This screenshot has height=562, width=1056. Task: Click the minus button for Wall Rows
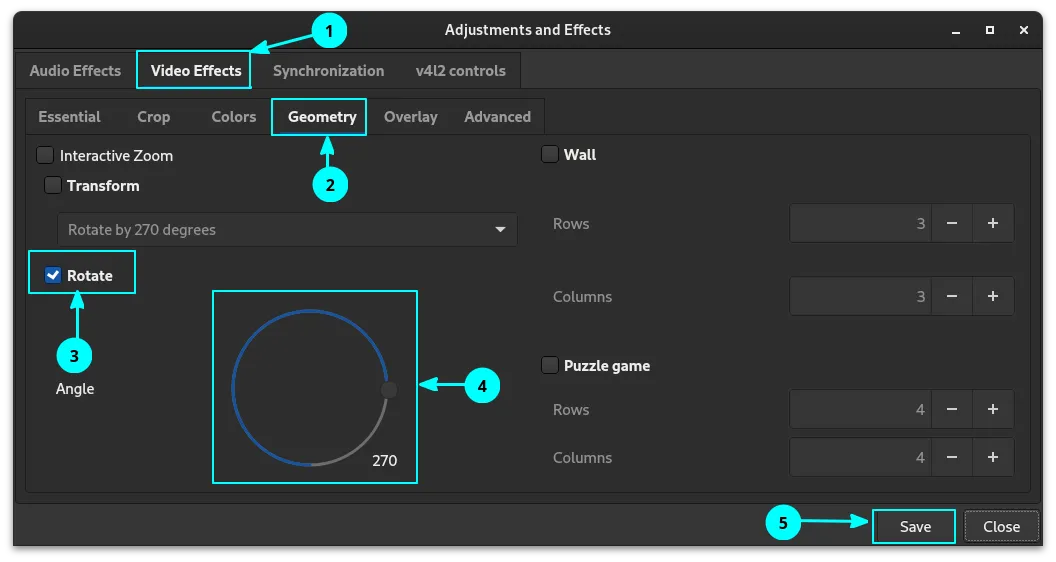[x=952, y=224]
